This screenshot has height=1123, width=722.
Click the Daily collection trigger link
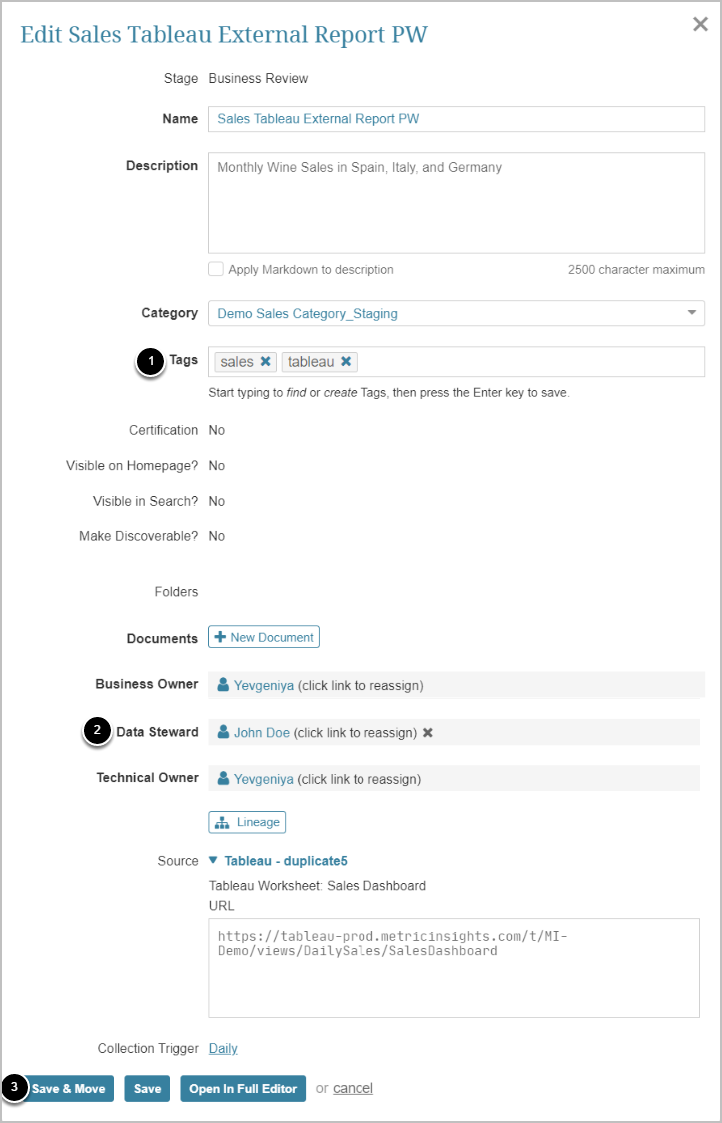point(223,1049)
